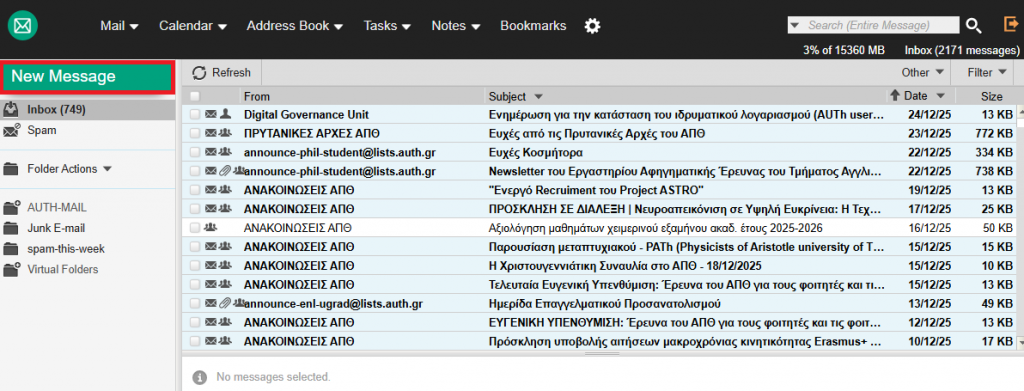Click the orange logout icon

coord(1010,25)
